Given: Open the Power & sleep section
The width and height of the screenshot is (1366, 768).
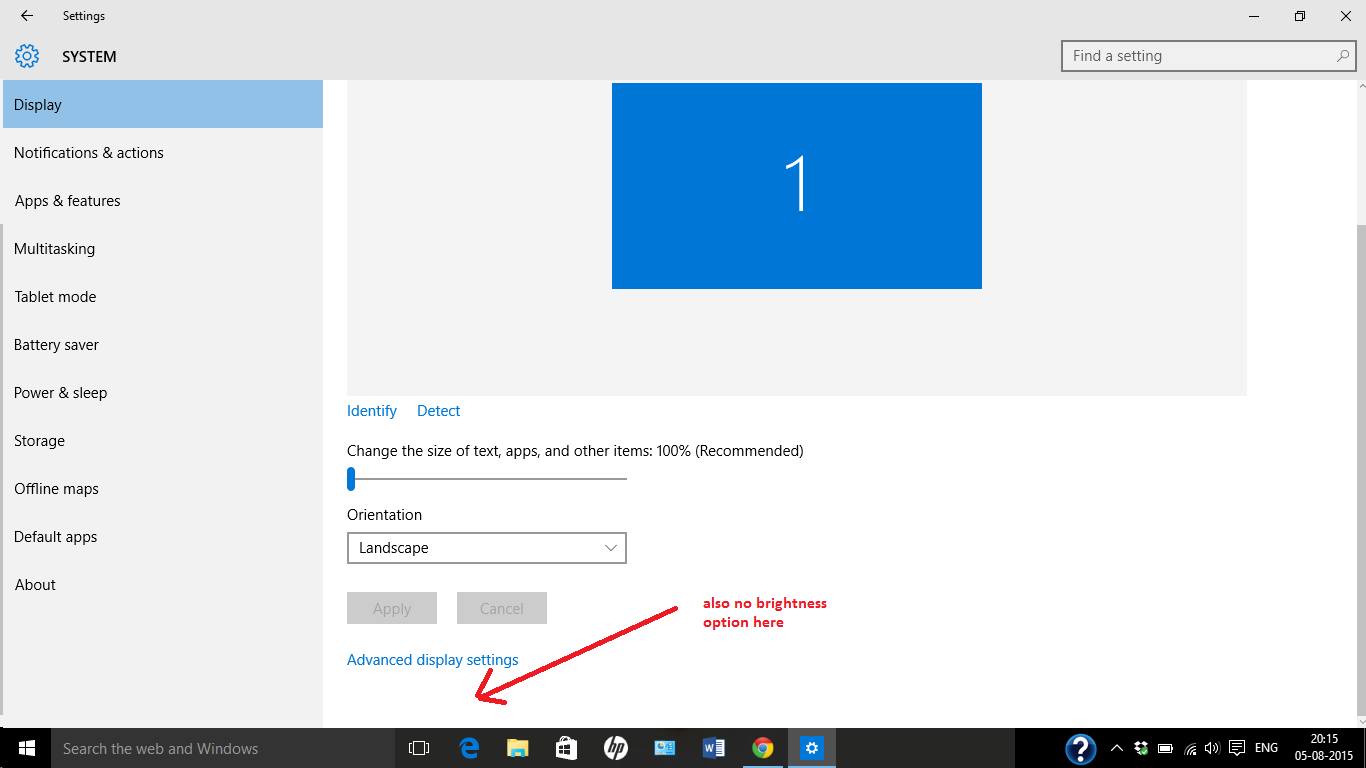Looking at the screenshot, I should [x=61, y=393].
